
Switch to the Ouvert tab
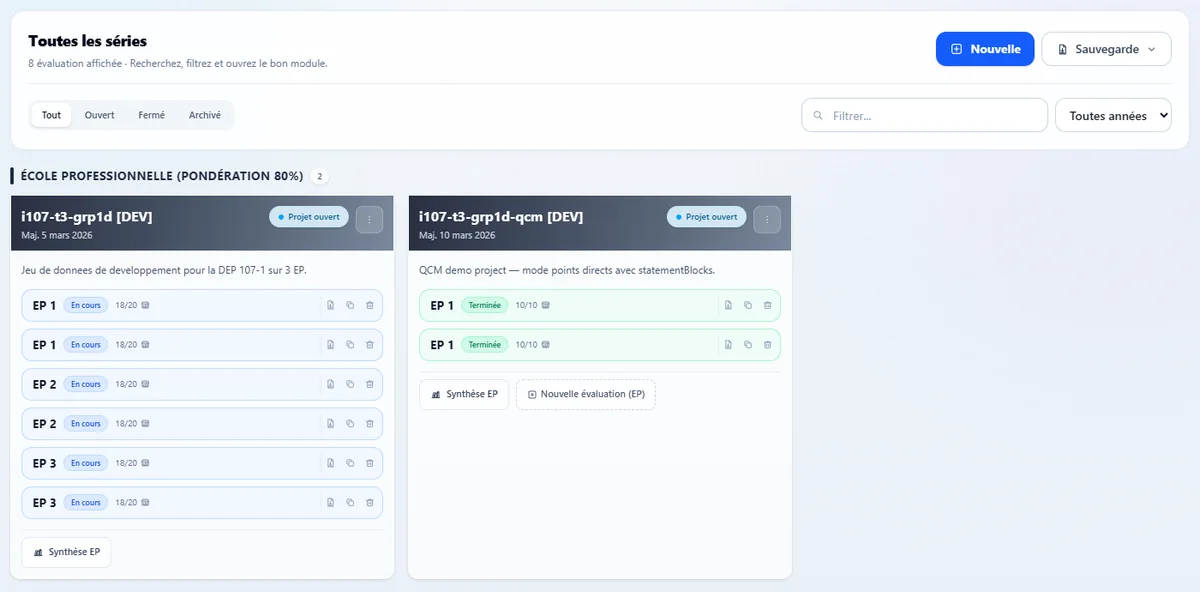(100, 115)
